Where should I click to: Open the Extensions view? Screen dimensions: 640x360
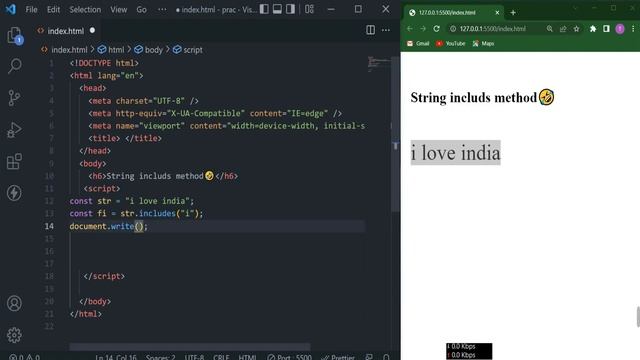14,161
